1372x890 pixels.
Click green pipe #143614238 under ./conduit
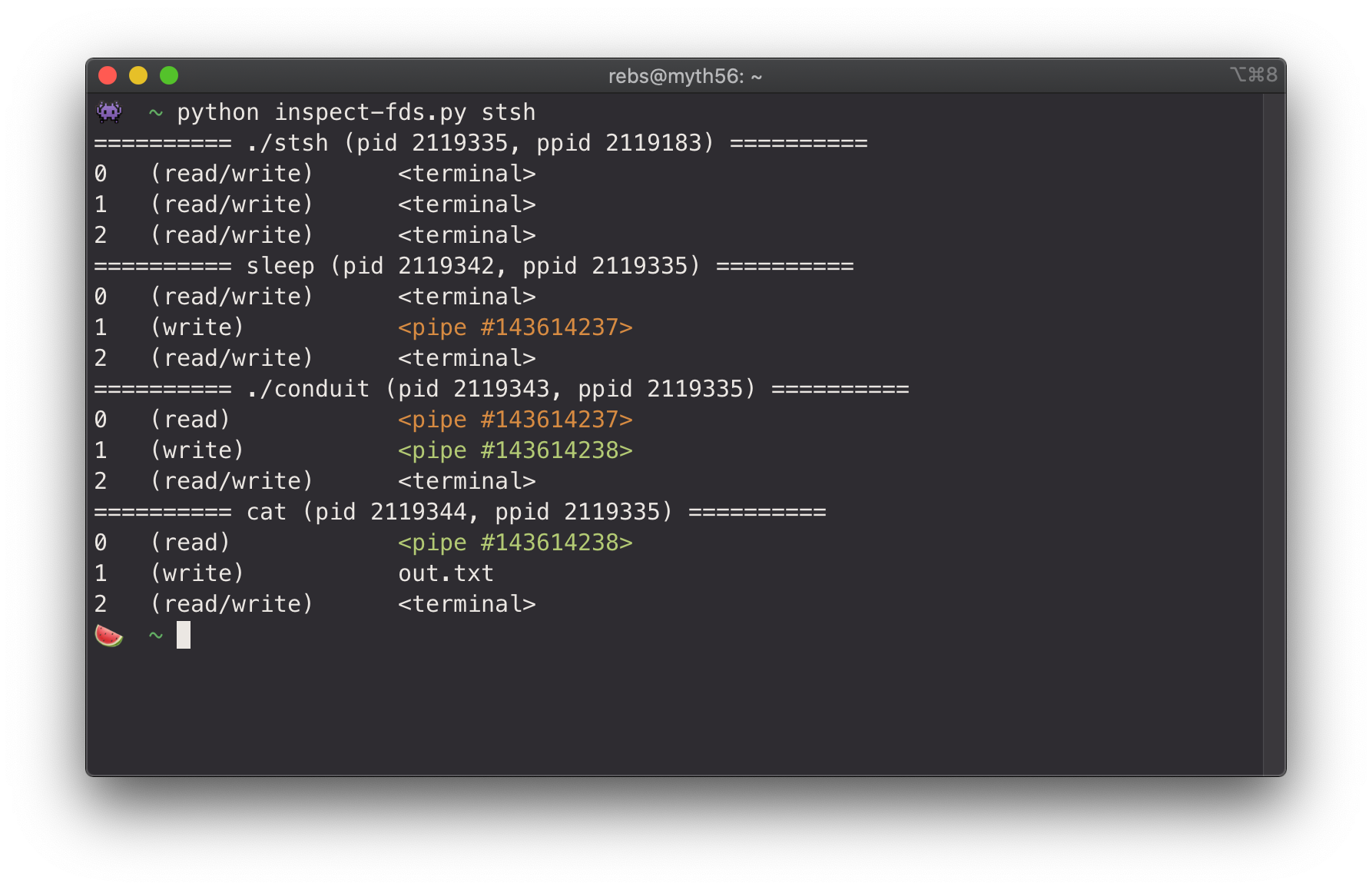point(515,450)
